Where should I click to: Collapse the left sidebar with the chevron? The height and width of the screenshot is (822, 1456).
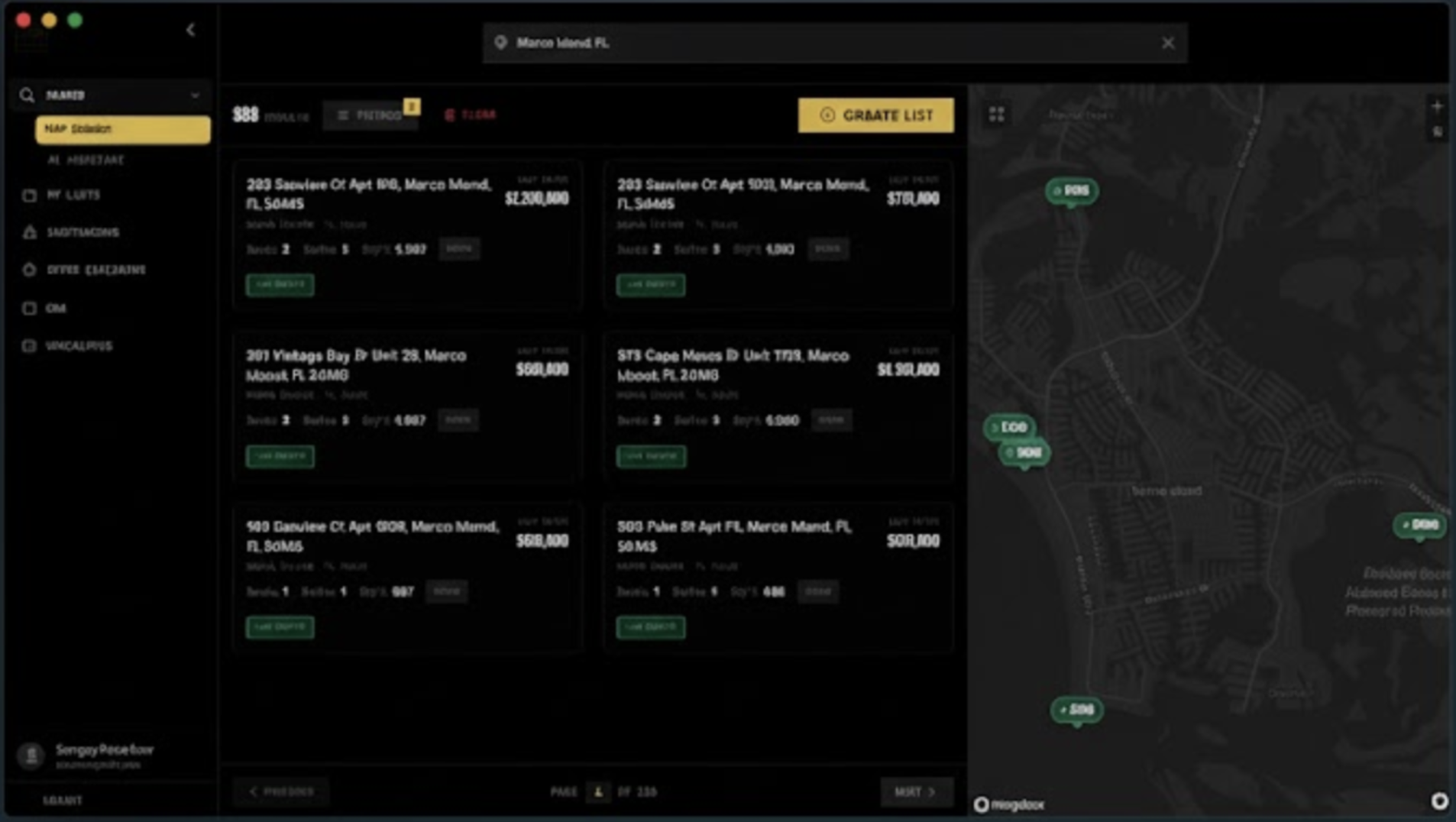coord(191,30)
